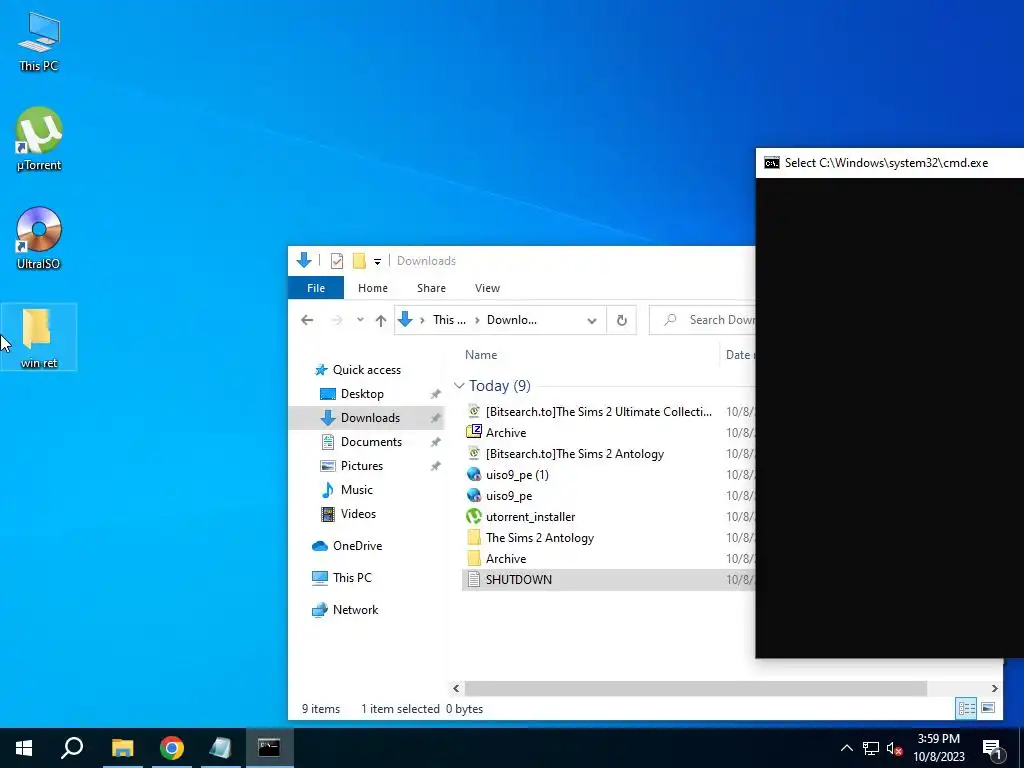Image resolution: width=1024 pixels, height=768 pixels.
Task: Switch to Details view icon
Action: [x=967, y=708]
